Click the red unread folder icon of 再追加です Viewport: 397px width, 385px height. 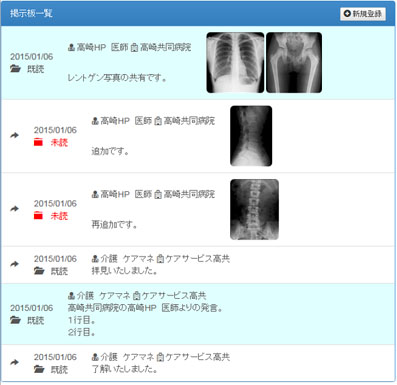tap(38, 216)
